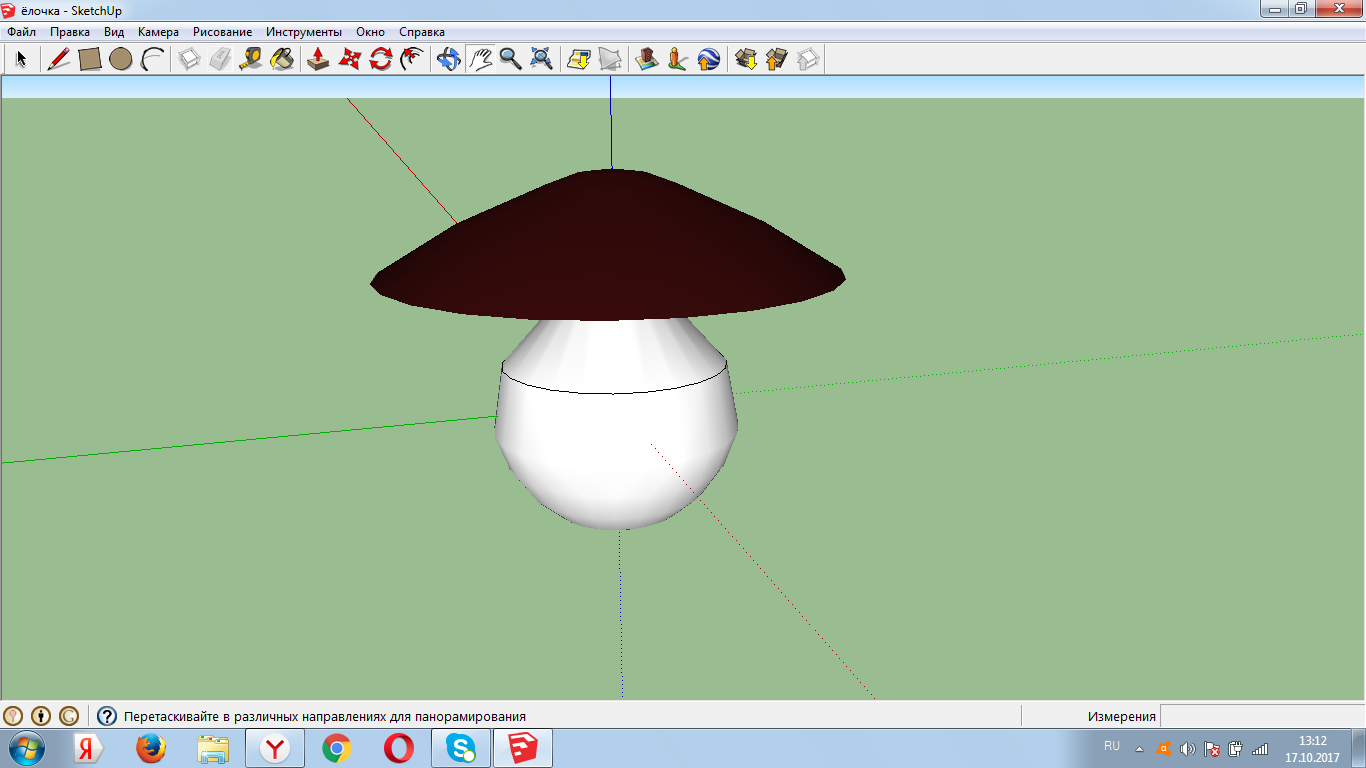
Task: Switch to Skype in the taskbar
Action: [461, 748]
